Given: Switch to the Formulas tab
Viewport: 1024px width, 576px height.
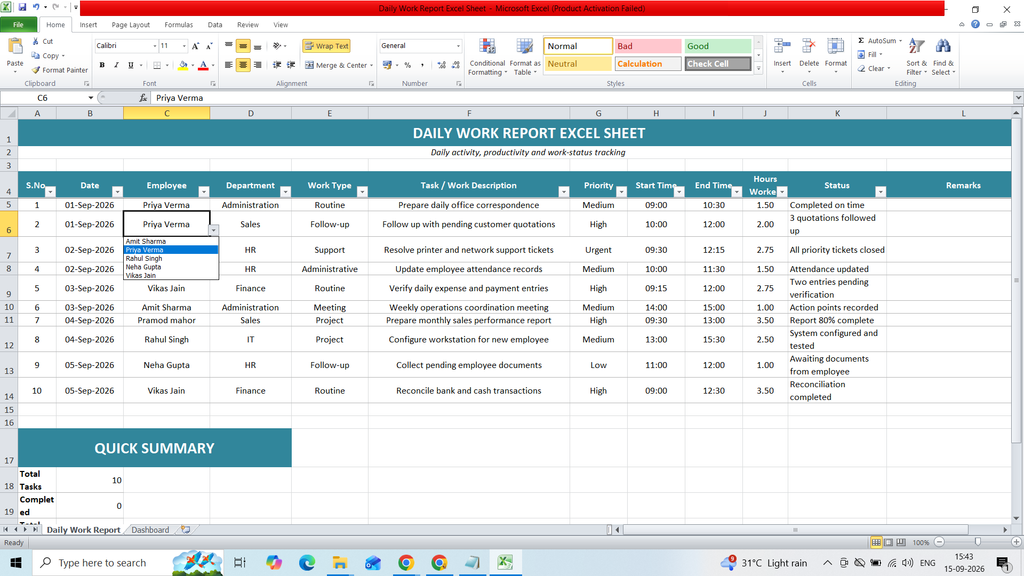Looking at the screenshot, I should tap(178, 25).
